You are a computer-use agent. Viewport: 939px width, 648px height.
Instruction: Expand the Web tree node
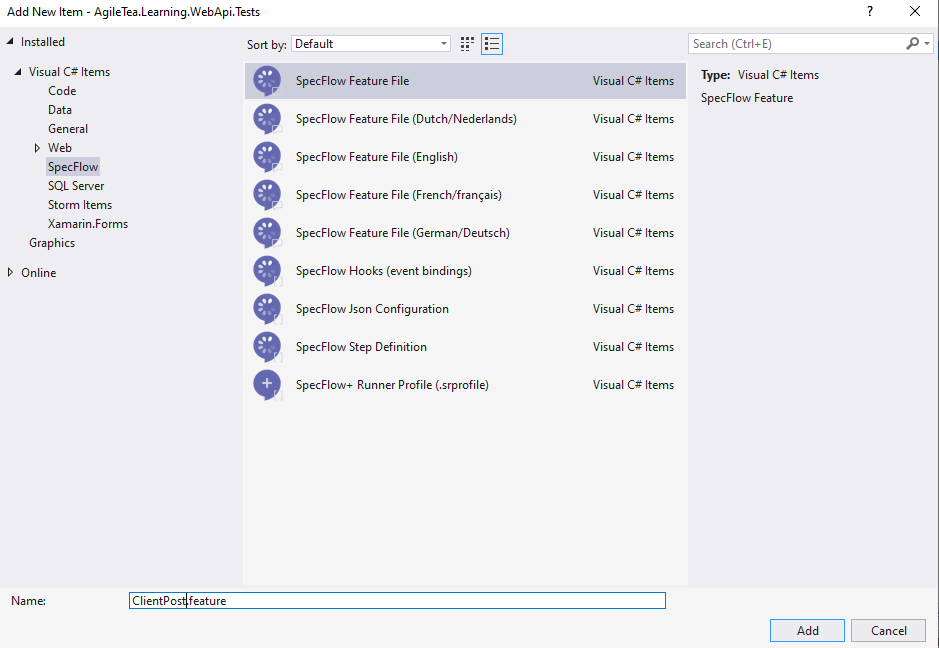[x=37, y=148]
